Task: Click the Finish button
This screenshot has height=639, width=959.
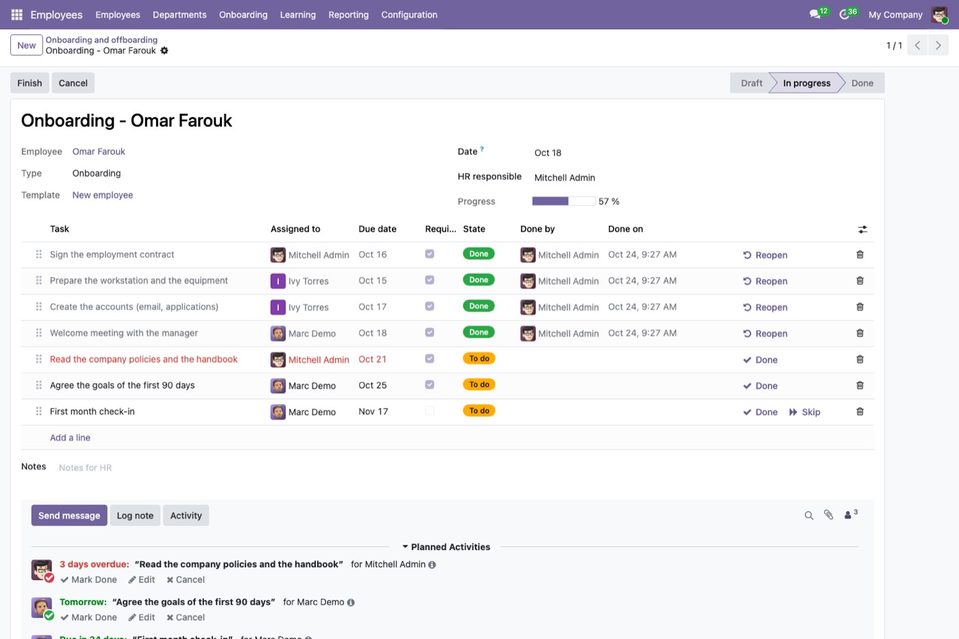Action: click(29, 83)
